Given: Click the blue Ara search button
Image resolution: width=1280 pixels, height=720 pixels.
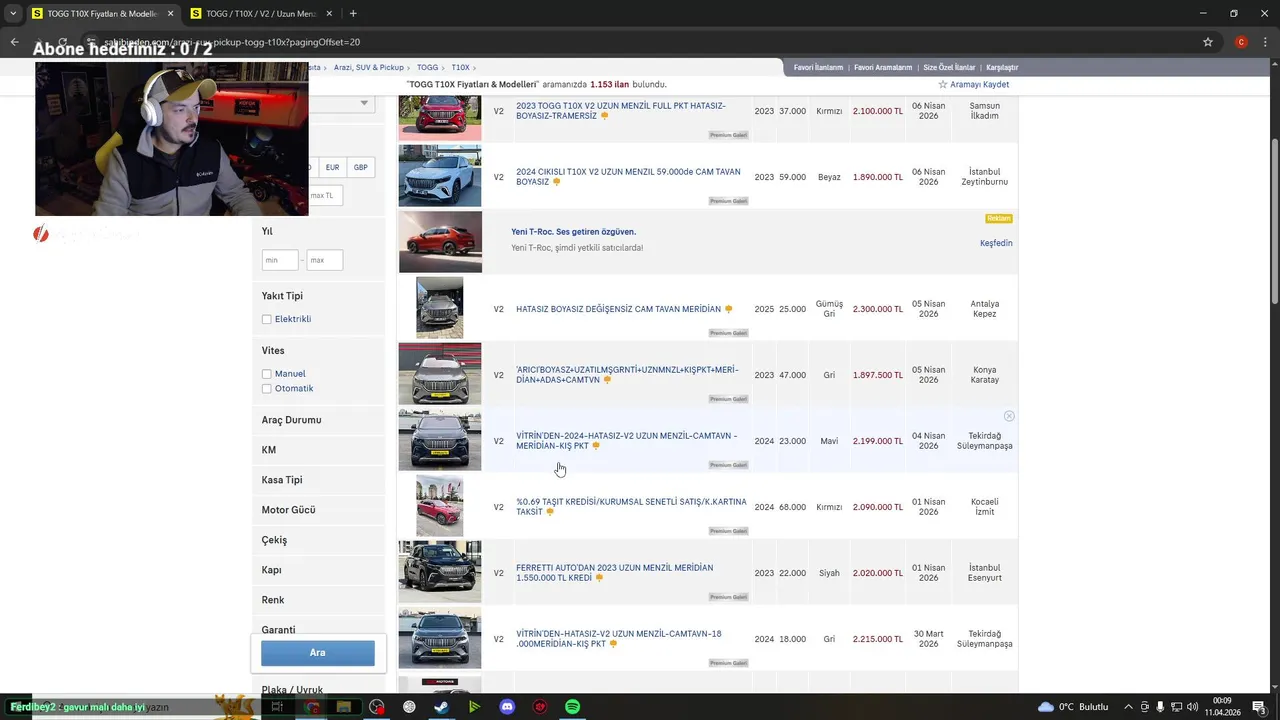Looking at the screenshot, I should (x=318, y=653).
